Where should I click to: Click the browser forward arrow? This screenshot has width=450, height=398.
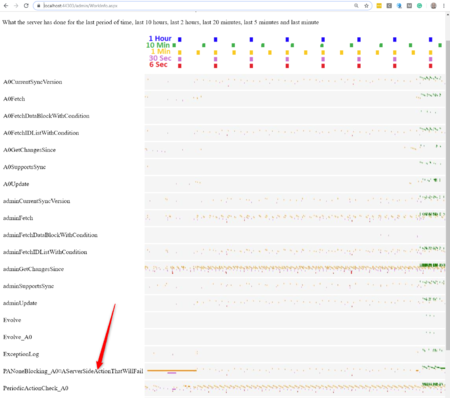tap(16, 6)
